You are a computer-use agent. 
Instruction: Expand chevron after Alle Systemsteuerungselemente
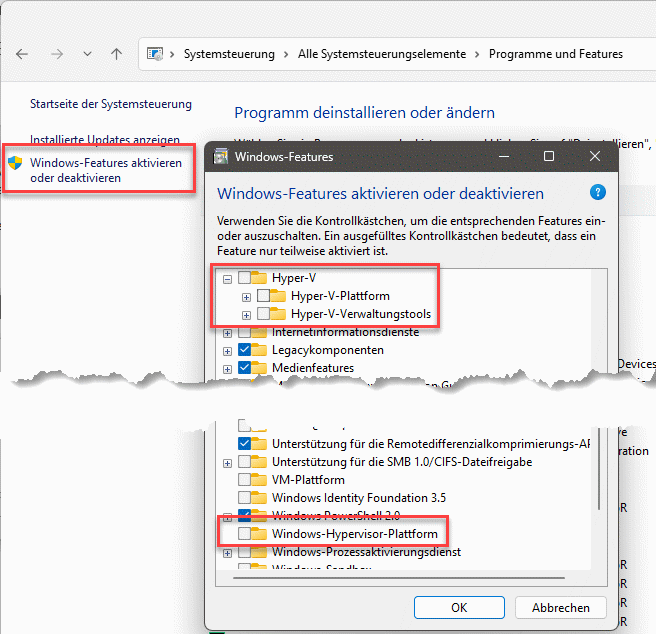[477, 54]
